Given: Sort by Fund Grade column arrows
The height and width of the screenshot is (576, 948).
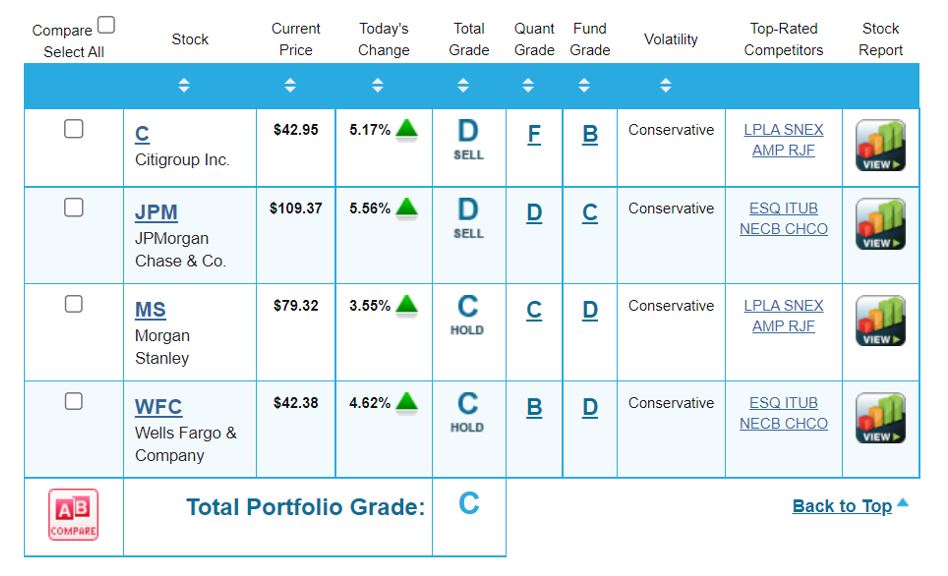Looking at the screenshot, I should pyautogui.click(x=584, y=86).
